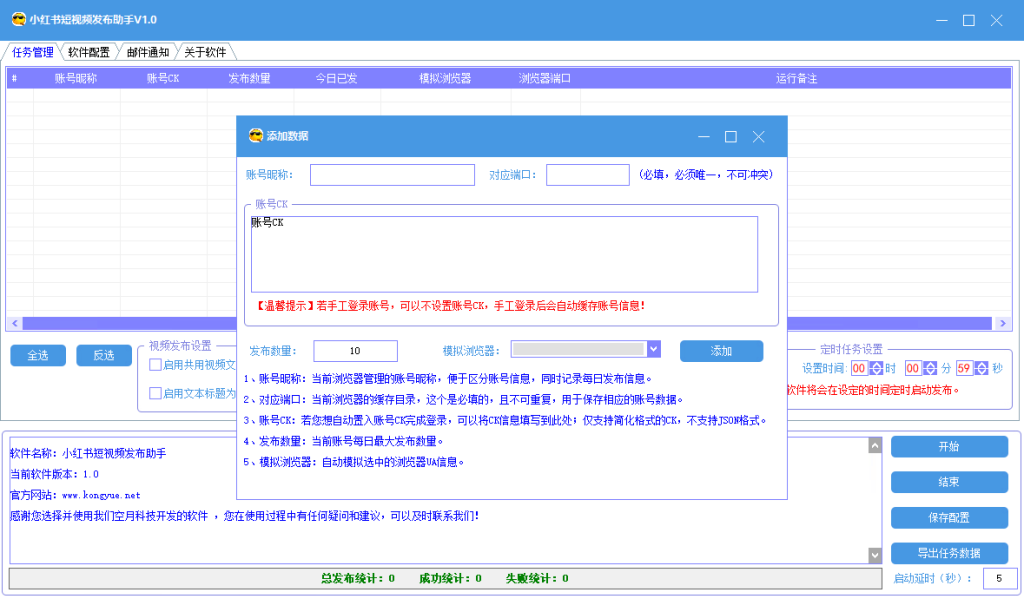Click the 总发布统计: 0 status text
1024x612 pixels.
point(358,578)
